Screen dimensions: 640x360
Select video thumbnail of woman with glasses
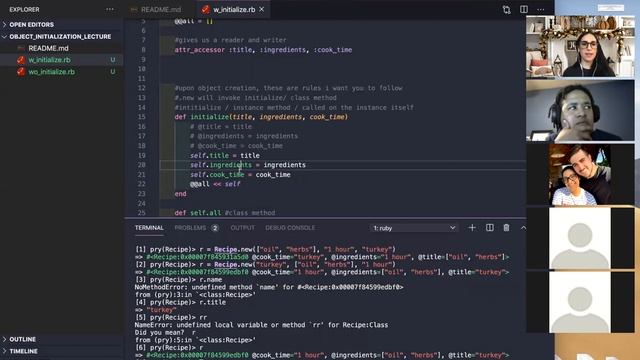coord(580,47)
